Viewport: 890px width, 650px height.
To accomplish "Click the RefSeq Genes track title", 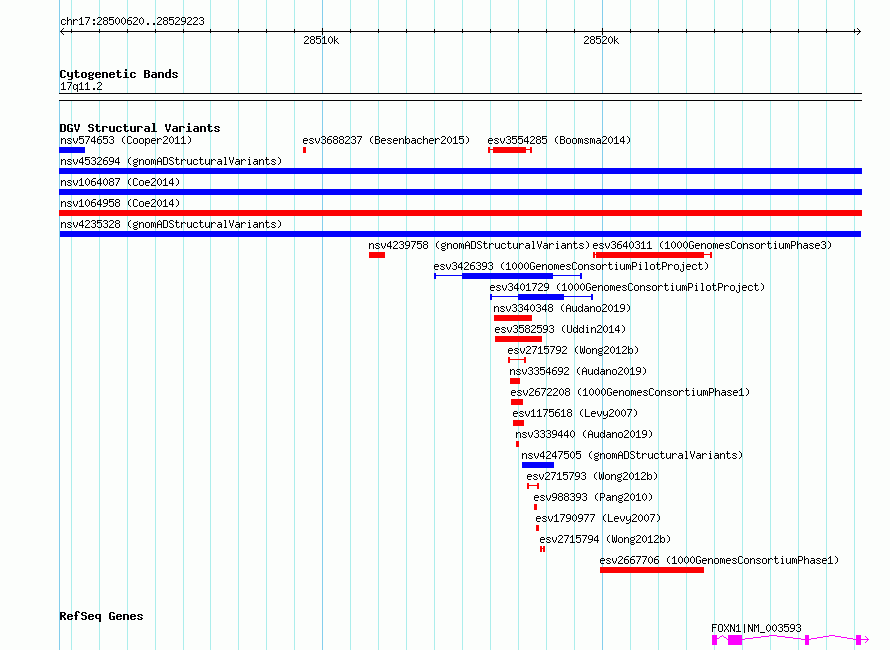I will pos(101,616).
